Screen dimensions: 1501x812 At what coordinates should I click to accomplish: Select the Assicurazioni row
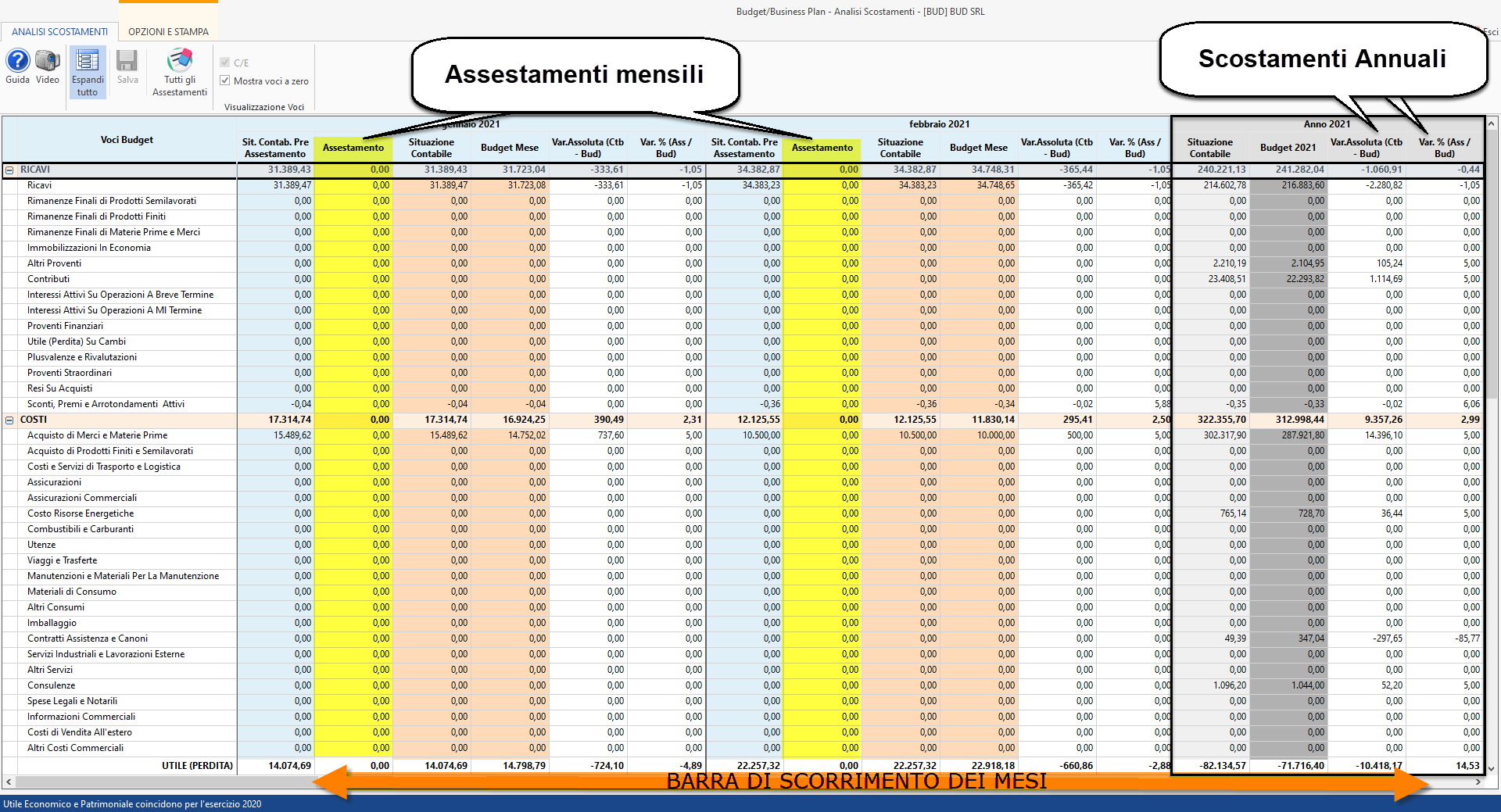pos(54,482)
